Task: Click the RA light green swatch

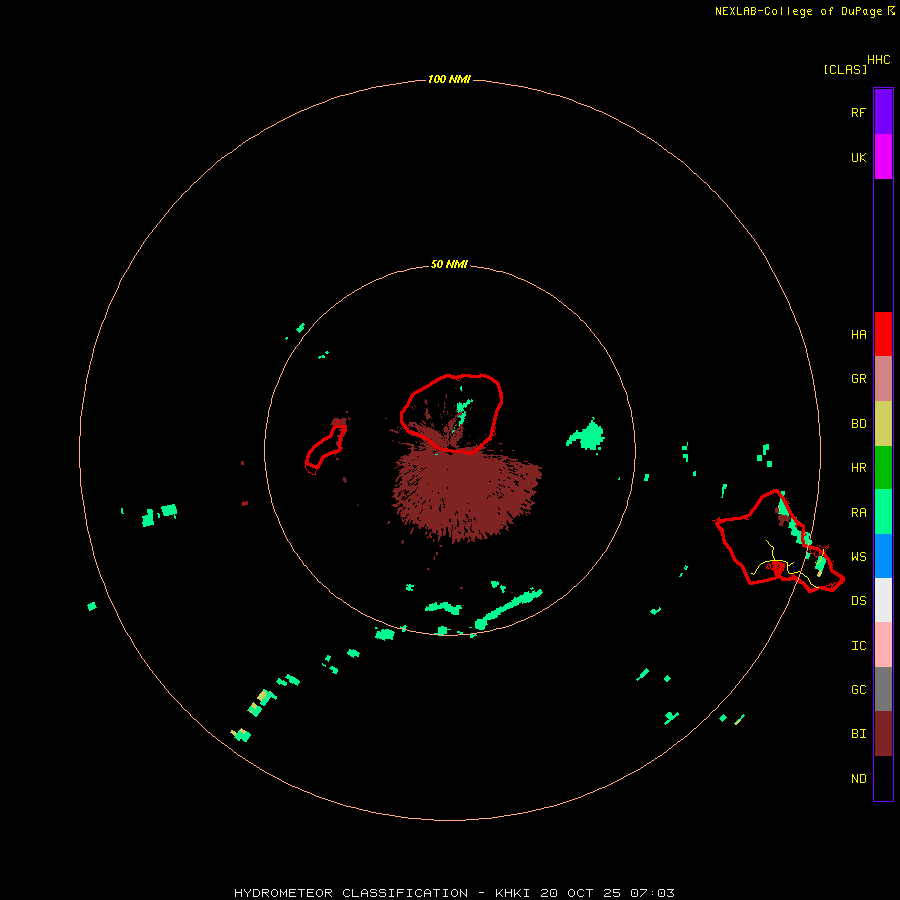Action: 883,512
